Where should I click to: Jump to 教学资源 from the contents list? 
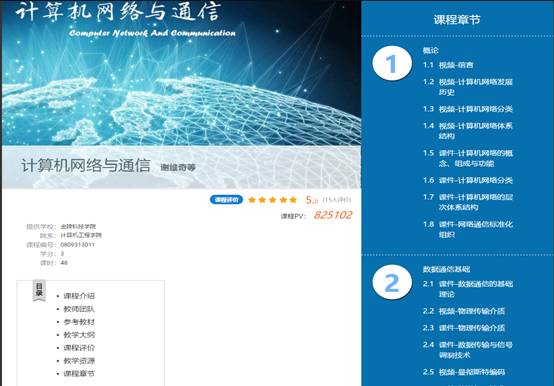(x=79, y=361)
